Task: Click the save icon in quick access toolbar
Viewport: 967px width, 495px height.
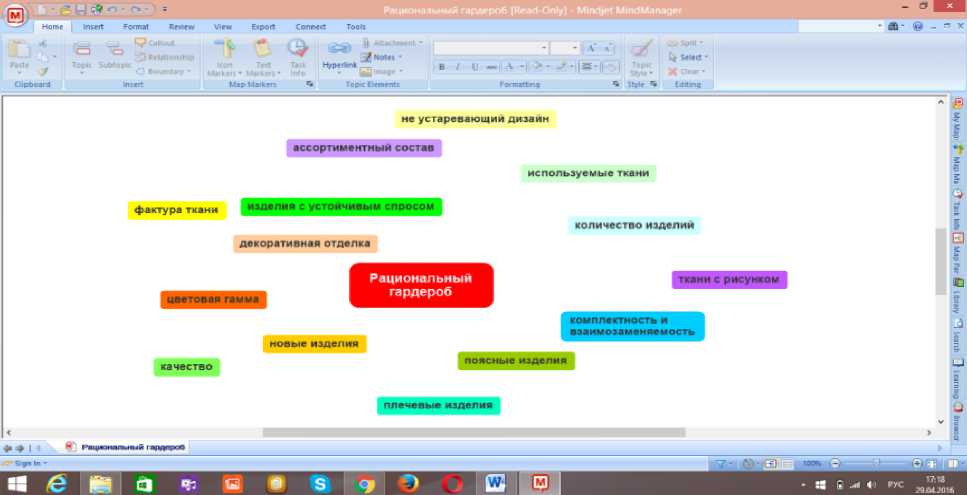Action: pos(81,9)
